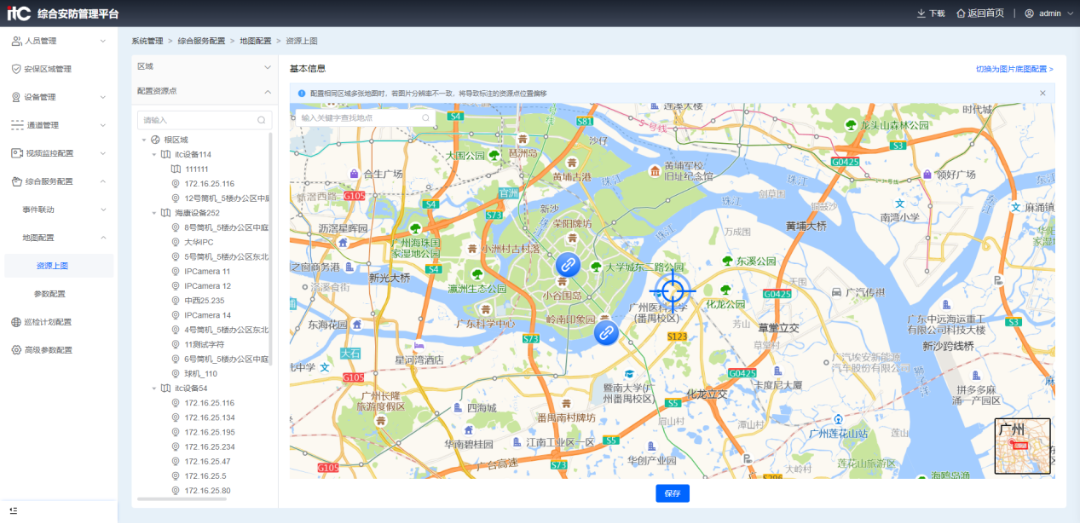Open 参数配置 in the sidebar
This screenshot has width=1080, height=523.
click(50, 294)
